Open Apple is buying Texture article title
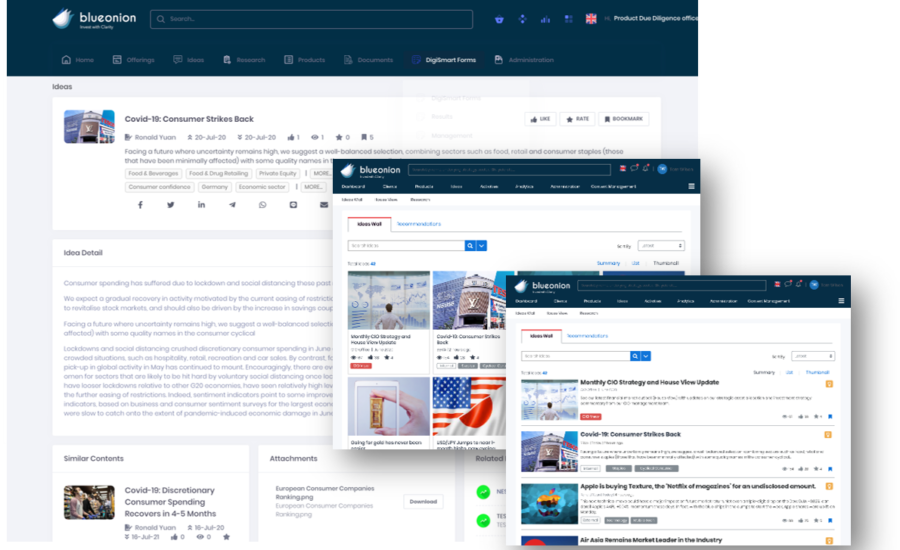The image size is (900, 550). 697,486
